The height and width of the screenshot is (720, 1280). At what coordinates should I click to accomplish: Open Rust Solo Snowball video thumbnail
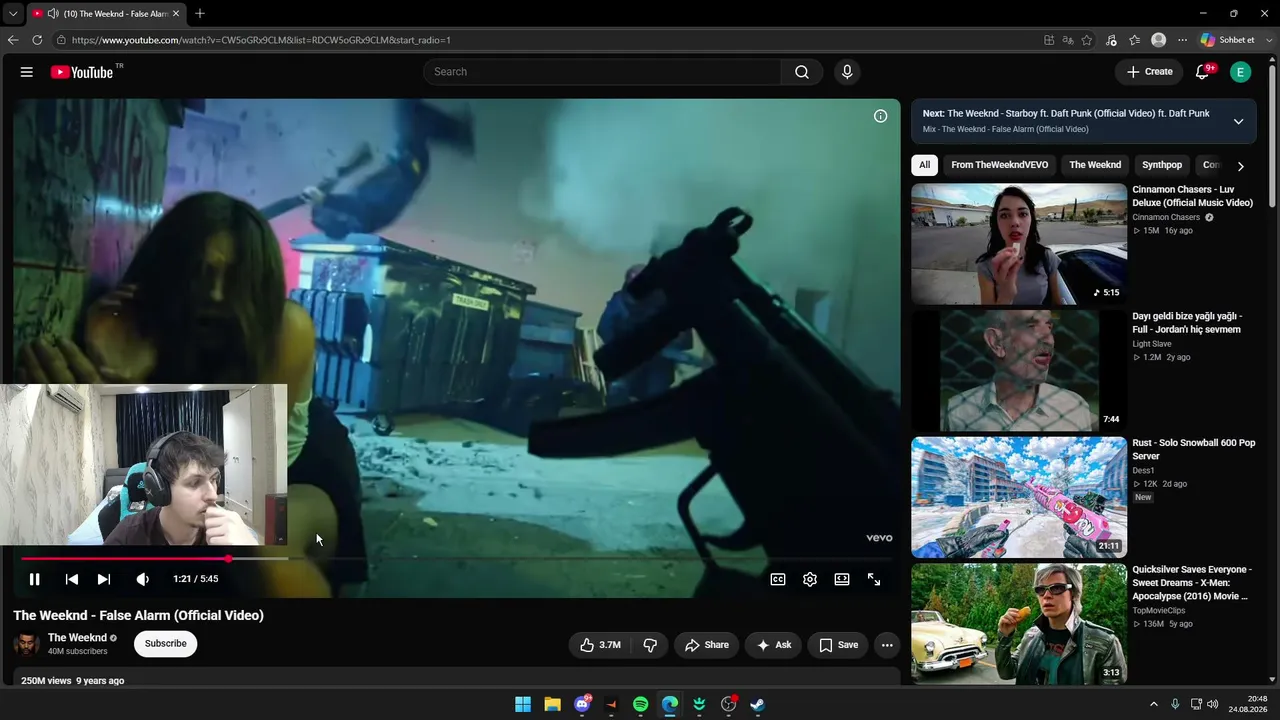[1019, 497]
